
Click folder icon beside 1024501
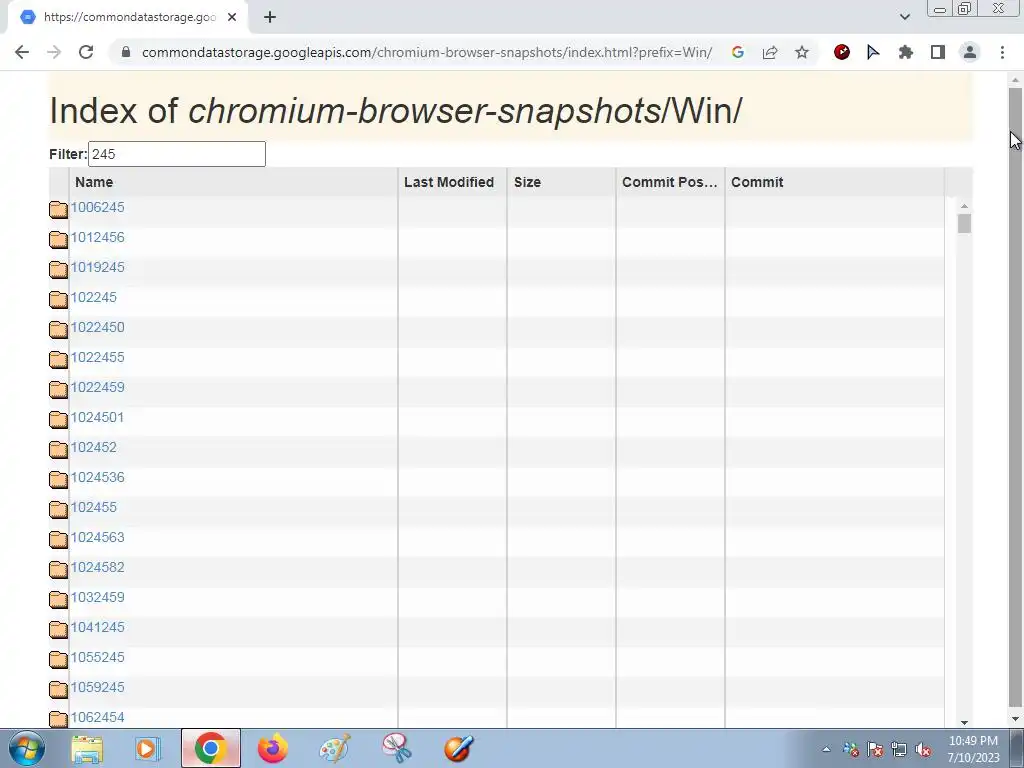coord(58,420)
